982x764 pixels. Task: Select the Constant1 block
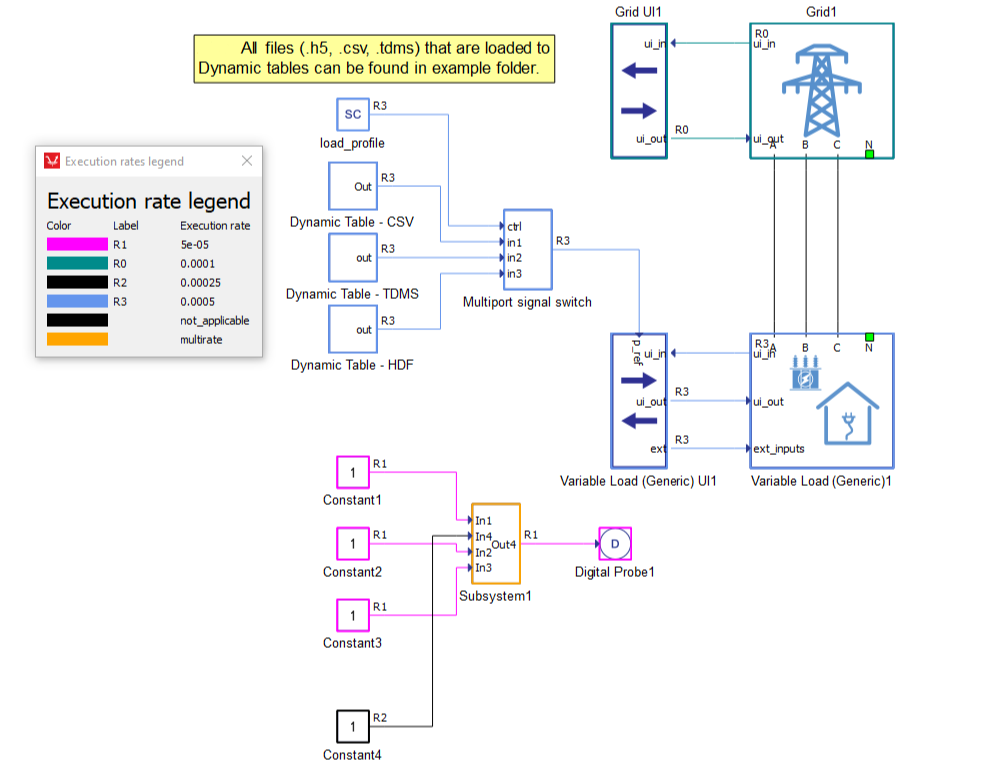coord(352,473)
